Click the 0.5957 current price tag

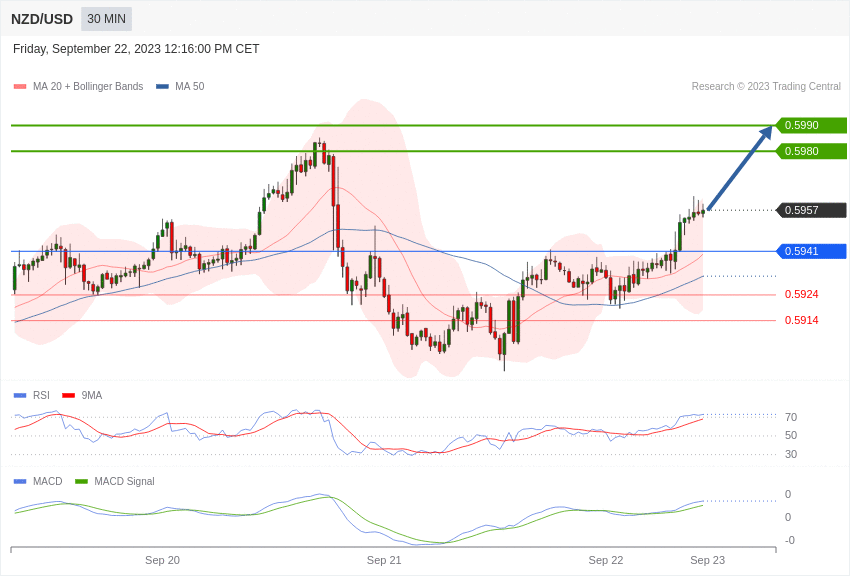(811, 210)
